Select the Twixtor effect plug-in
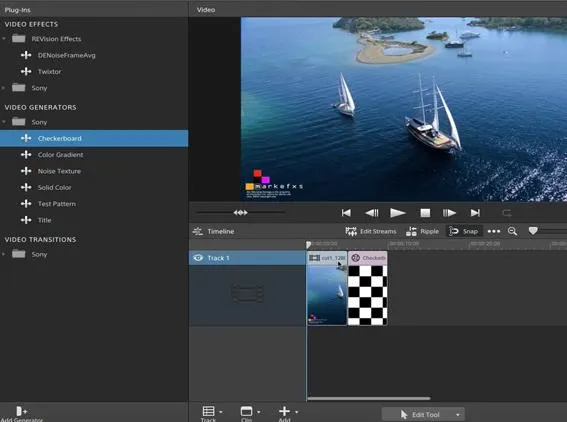The image size is (567, 422). coord(50,72)
